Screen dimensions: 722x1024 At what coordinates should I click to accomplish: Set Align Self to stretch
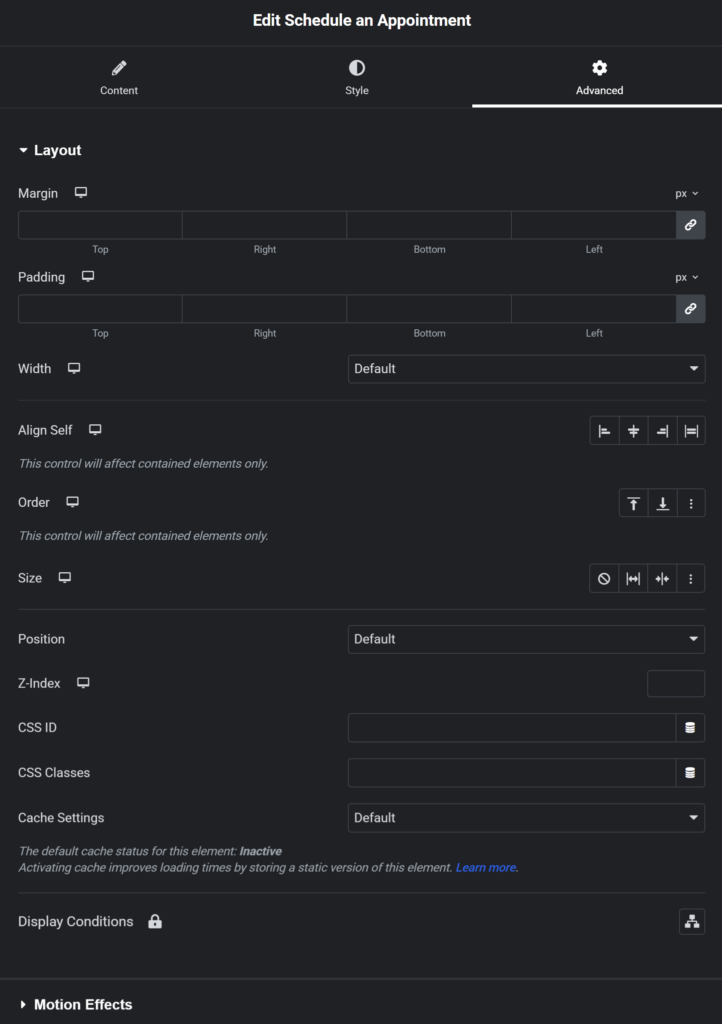[691, 431]
